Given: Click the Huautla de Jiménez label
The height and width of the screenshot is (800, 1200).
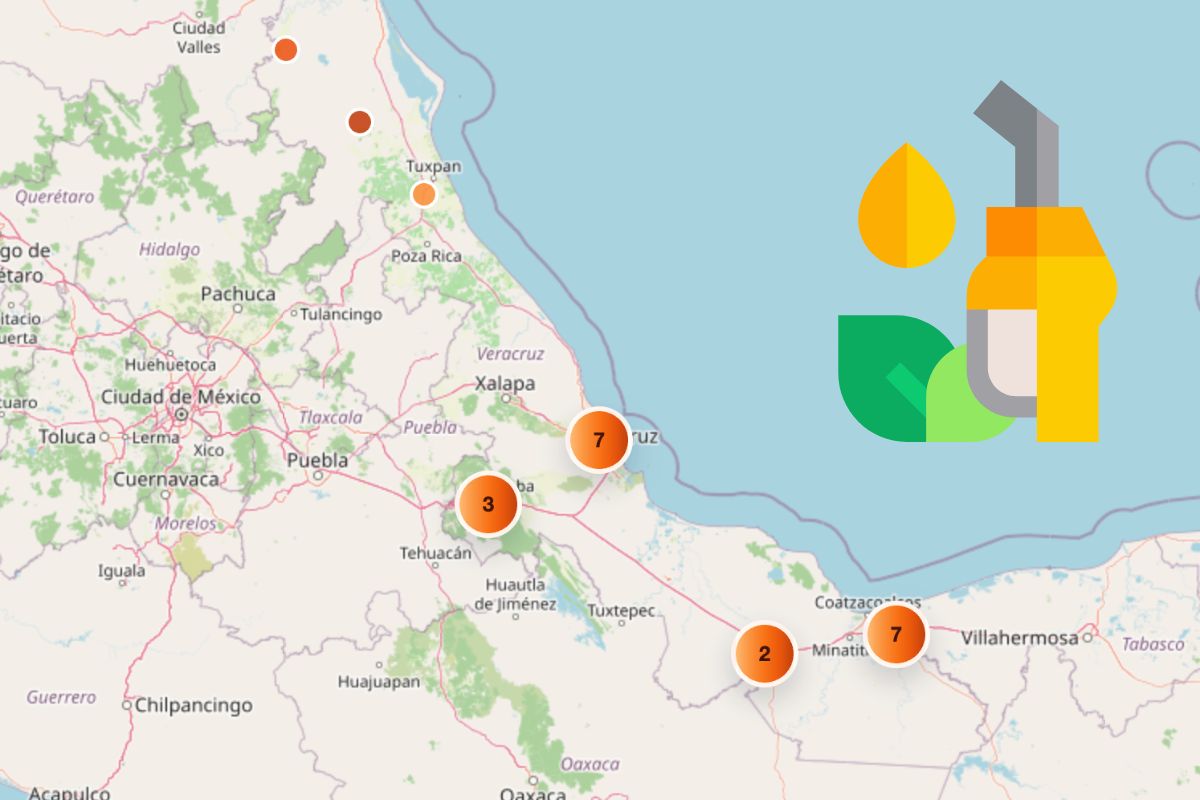Looking at the screenshot, I should (515, 594).
